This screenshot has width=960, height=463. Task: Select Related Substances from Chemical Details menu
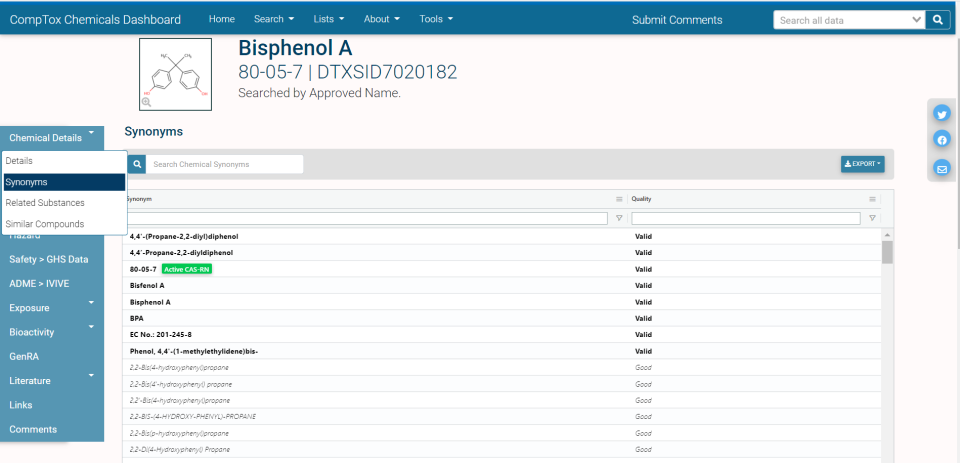[45, 203]
